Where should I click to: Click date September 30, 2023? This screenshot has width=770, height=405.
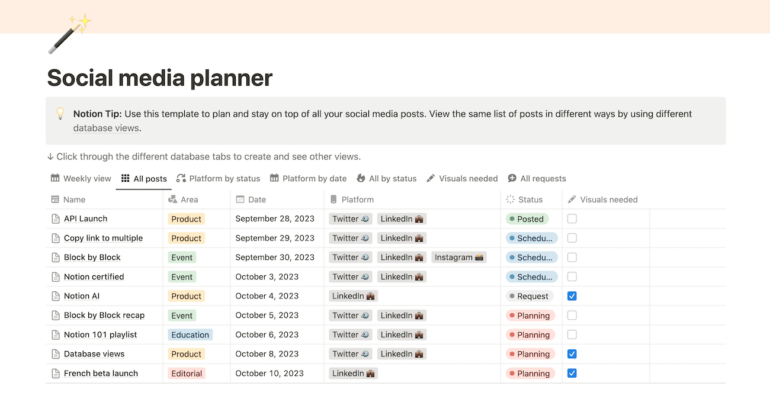(x=275, y=257)
